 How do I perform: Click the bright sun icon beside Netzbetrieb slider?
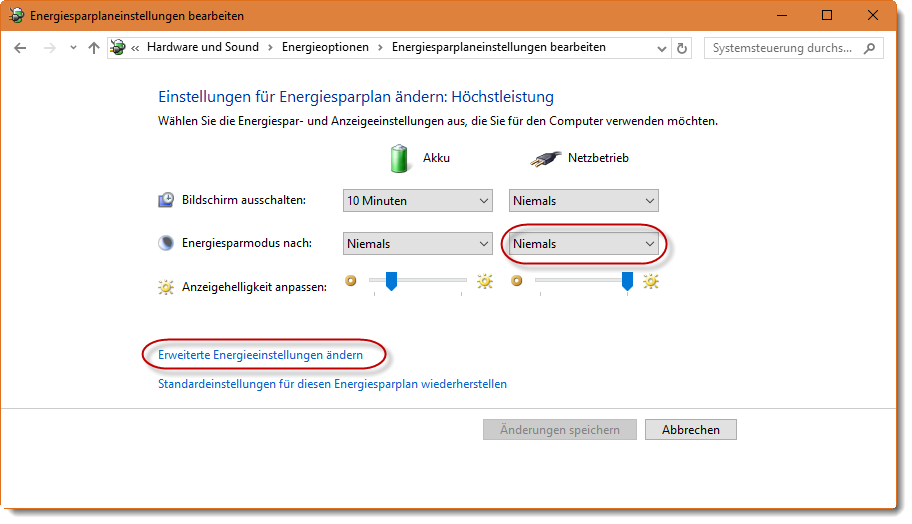651,282
